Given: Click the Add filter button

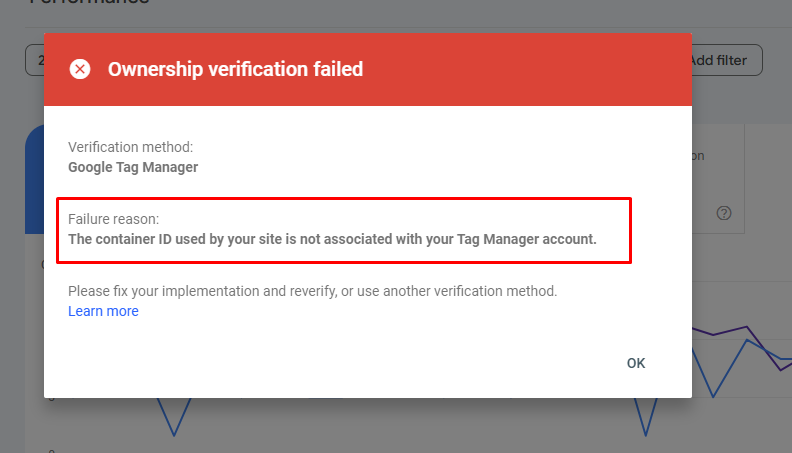Looking at the screenshot, I should 726,60.
